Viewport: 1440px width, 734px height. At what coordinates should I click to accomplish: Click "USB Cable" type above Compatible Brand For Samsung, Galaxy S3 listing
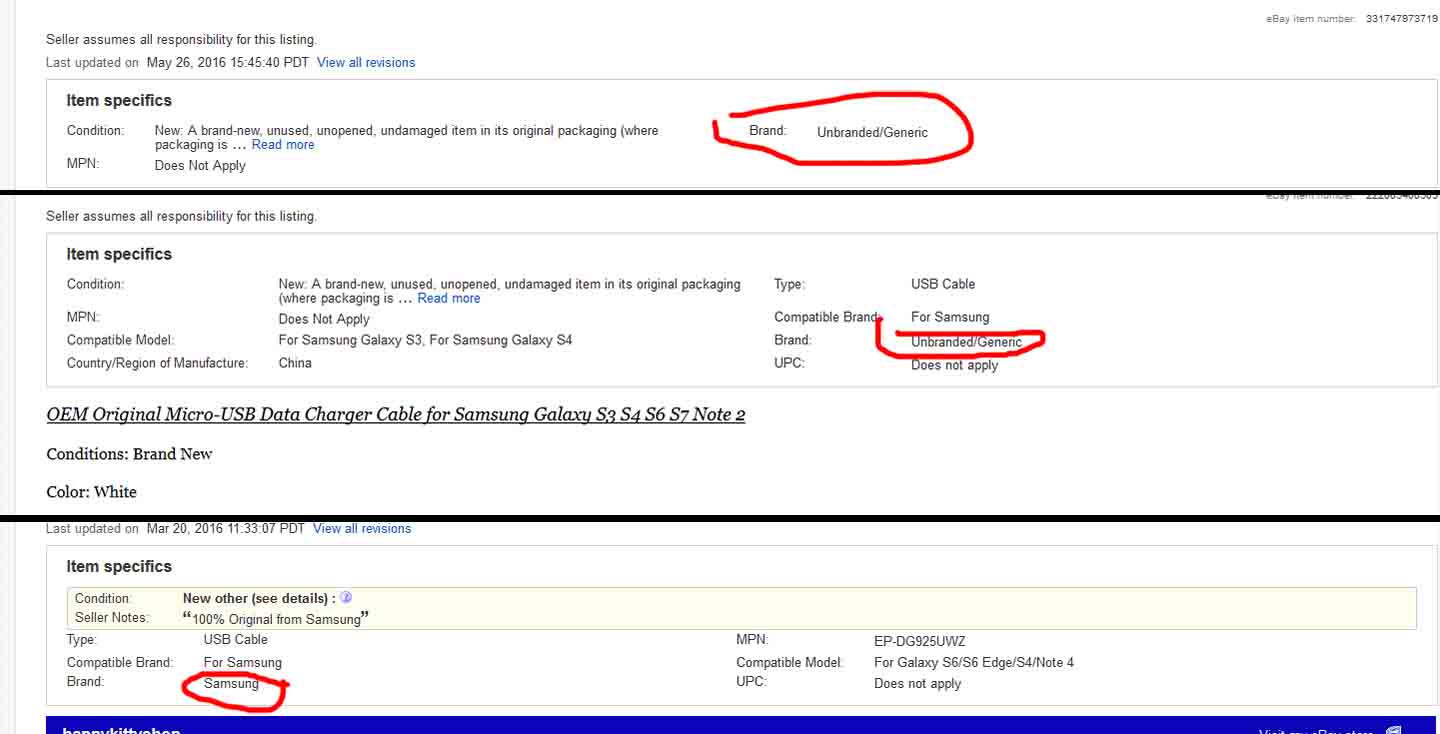943,284
